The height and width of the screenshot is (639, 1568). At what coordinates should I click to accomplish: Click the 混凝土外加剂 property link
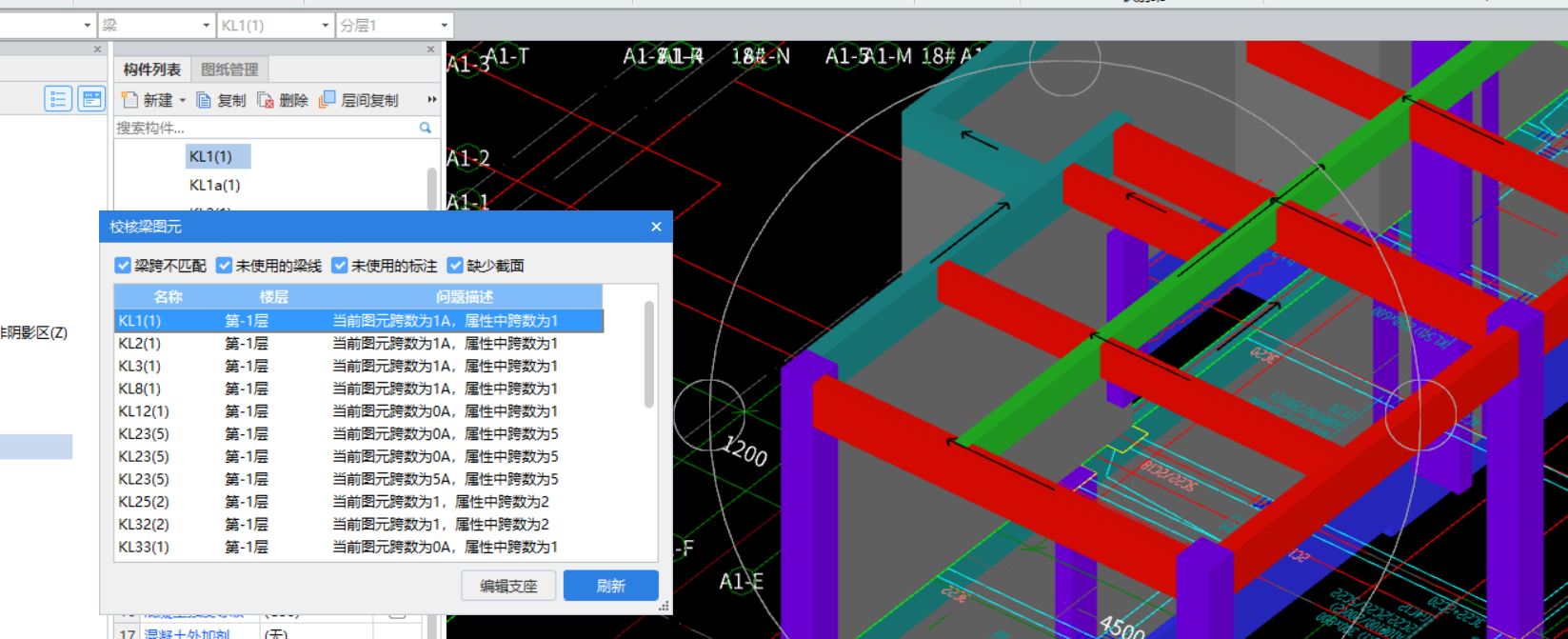click(x=187, y=633)
